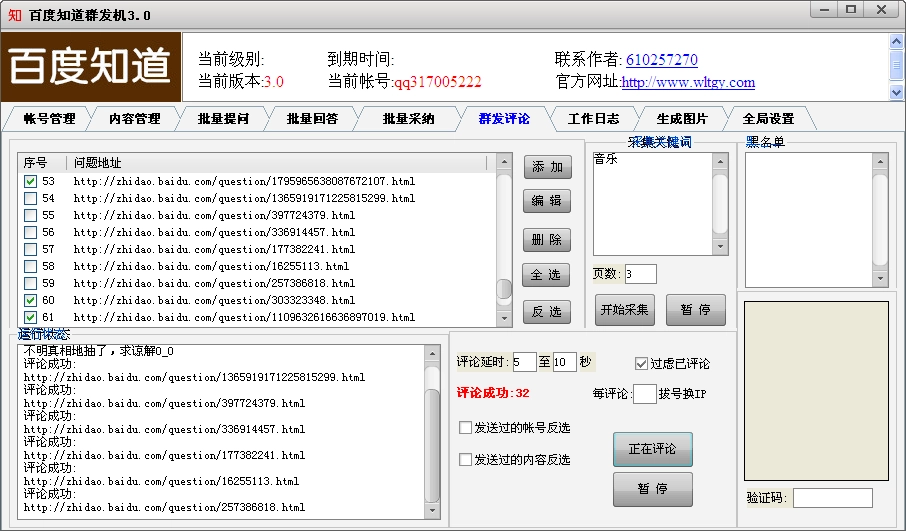Click the 添加 button

[547, 167]
